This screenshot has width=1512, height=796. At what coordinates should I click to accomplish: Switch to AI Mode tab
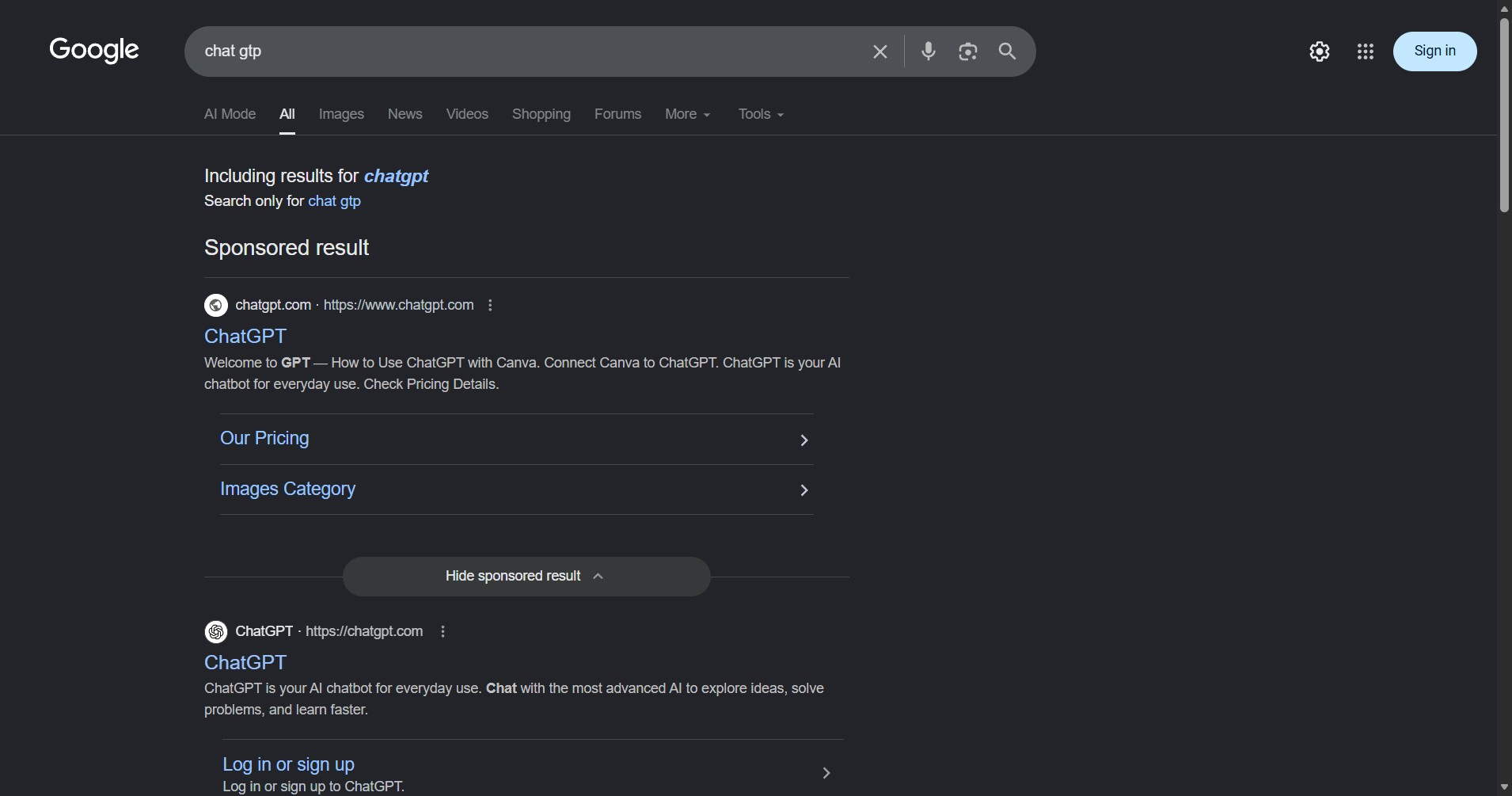230,114
